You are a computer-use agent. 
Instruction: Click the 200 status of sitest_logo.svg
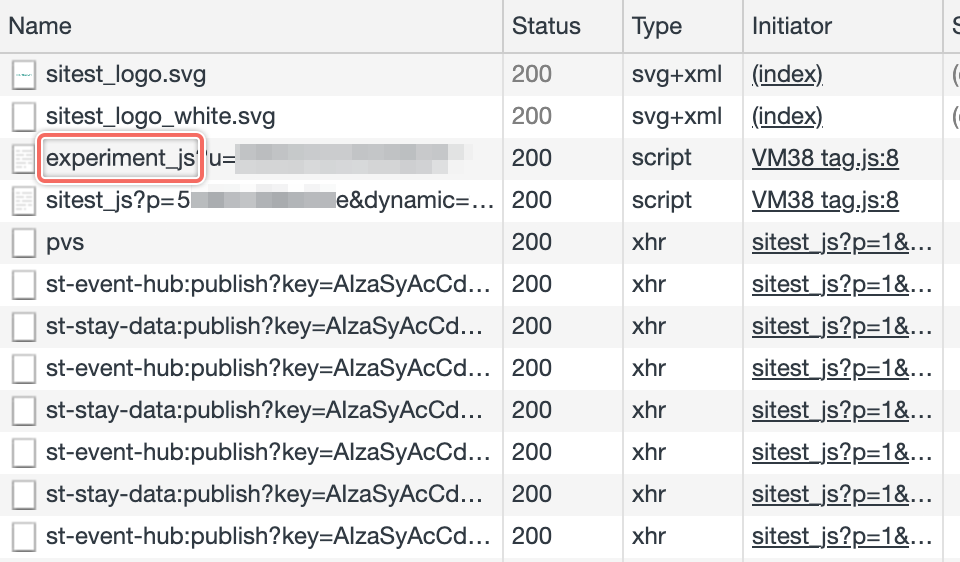(x=531, y=75)
